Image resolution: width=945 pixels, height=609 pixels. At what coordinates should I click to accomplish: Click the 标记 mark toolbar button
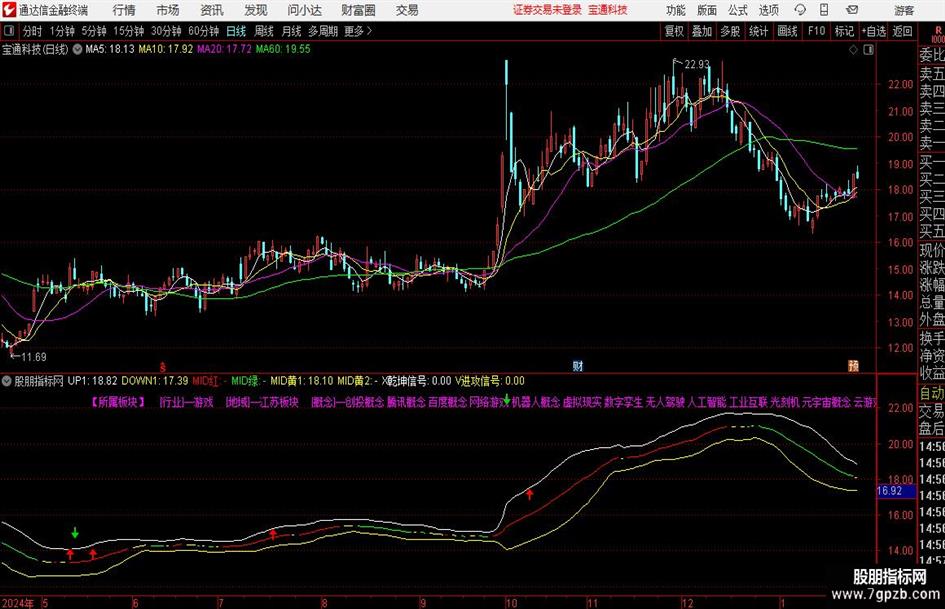point(844,31)
